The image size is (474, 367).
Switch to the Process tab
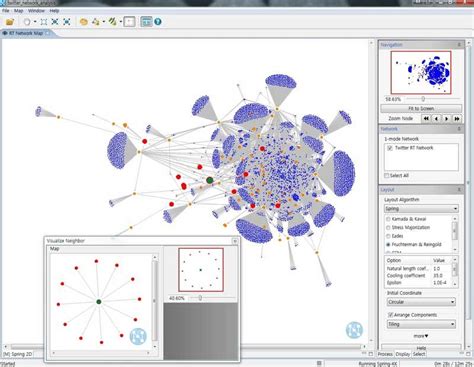pyautogui.click(x=385, y=354)
